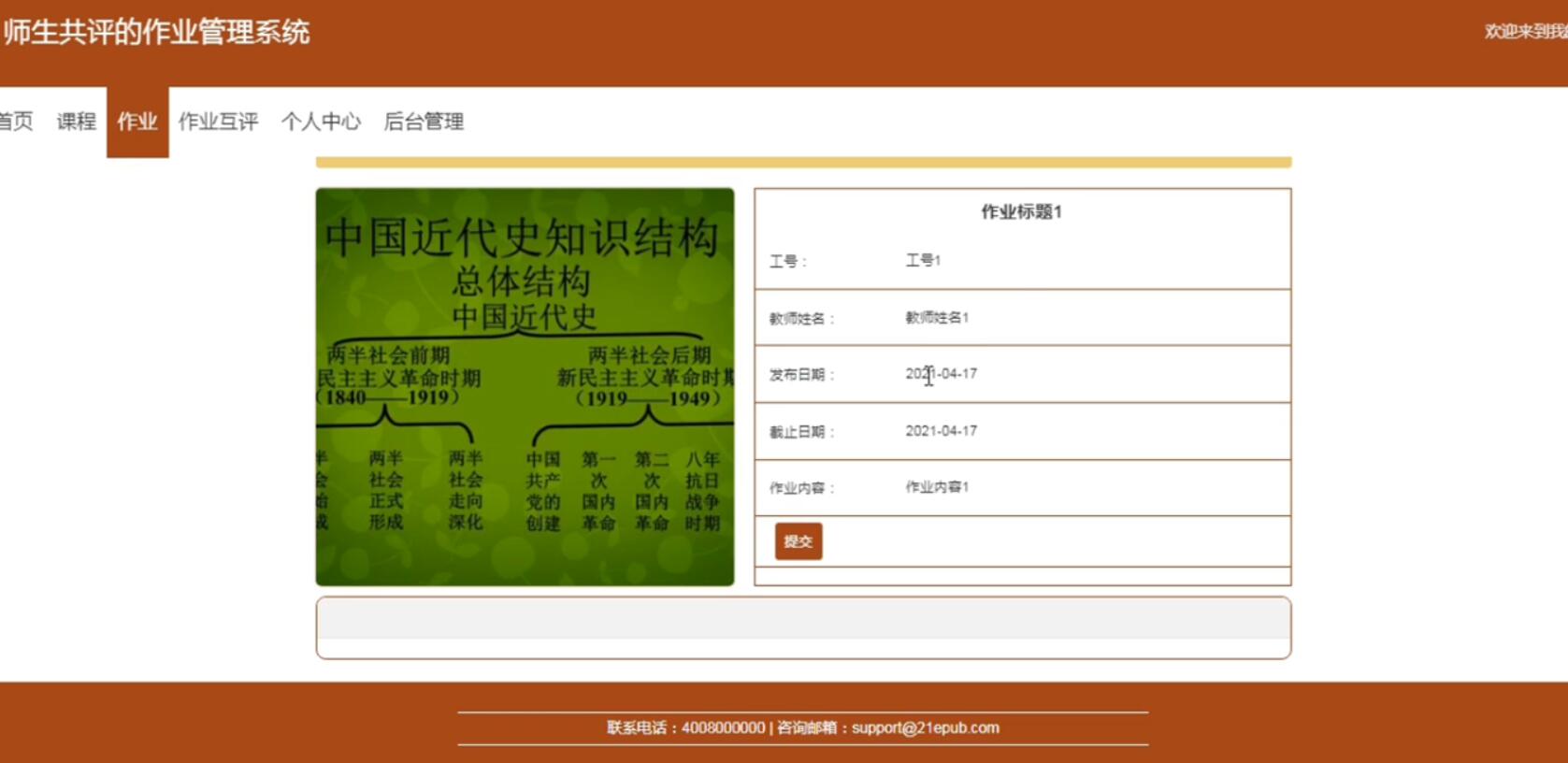The image size is (1568, 763).
Task: Click the 作业内容1 value
Action: coord(937,487)
